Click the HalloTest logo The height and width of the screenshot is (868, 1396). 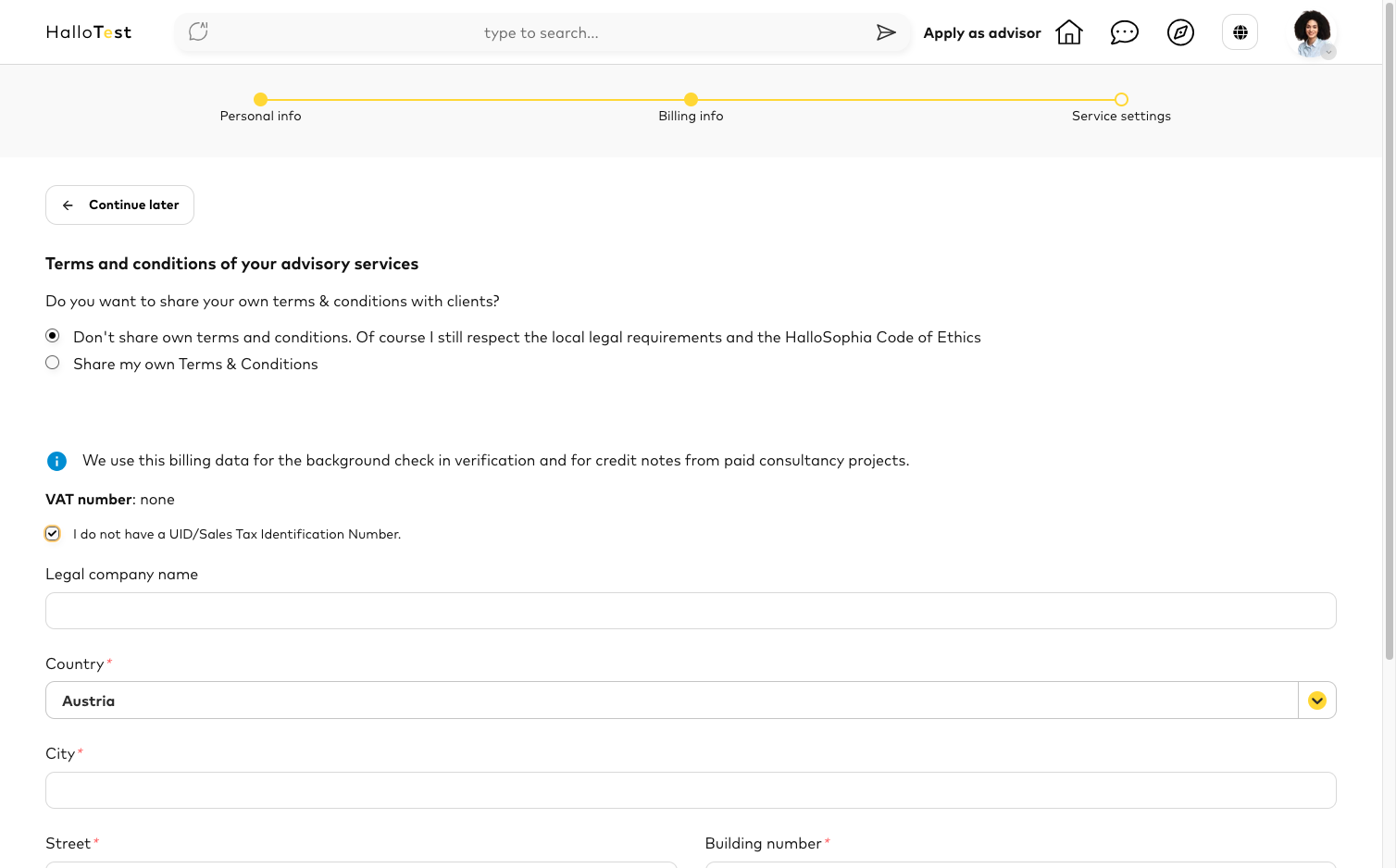89,32
